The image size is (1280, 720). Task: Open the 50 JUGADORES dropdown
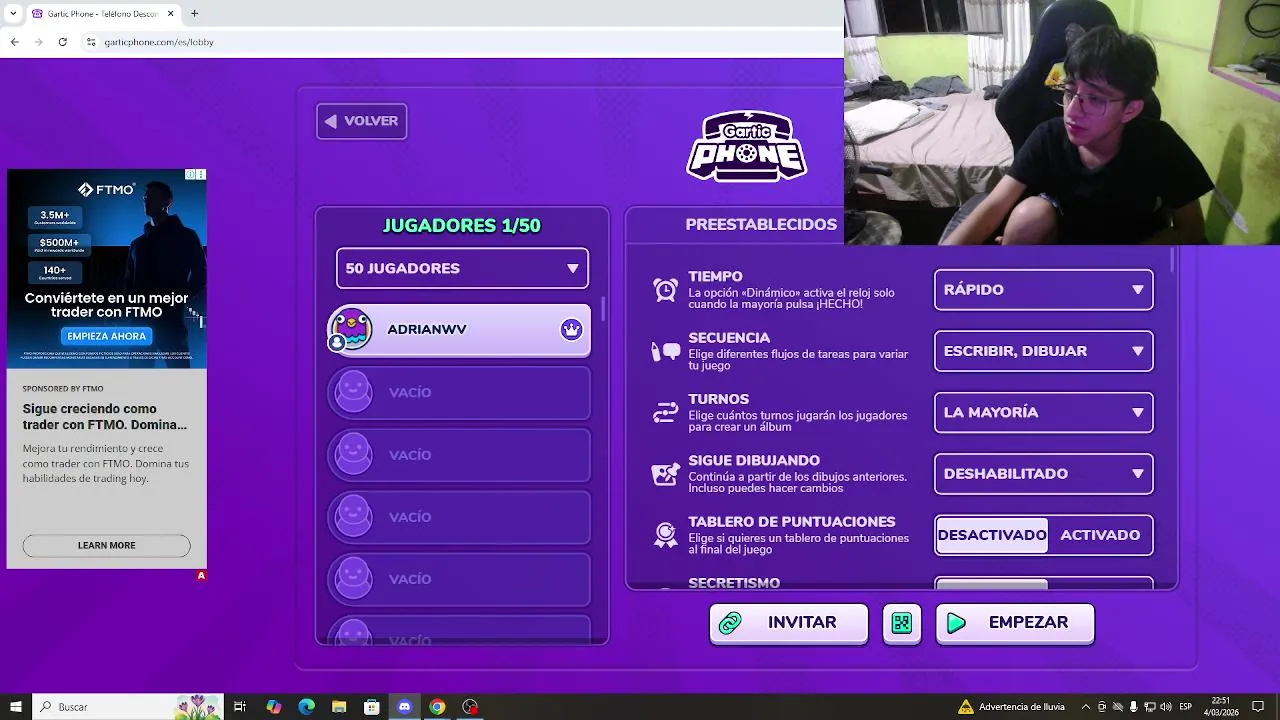(462, 268)
